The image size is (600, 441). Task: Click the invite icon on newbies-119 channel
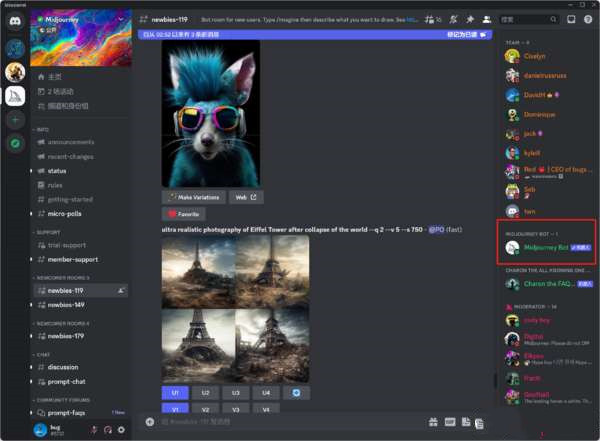121,291
